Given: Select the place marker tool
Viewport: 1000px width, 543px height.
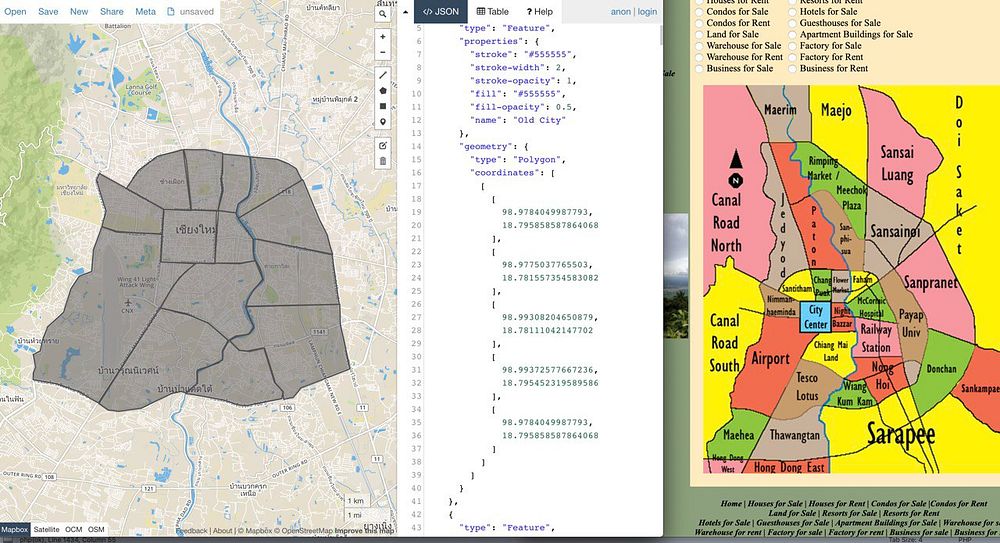Looking at the screenshot, I should (383, 122).
